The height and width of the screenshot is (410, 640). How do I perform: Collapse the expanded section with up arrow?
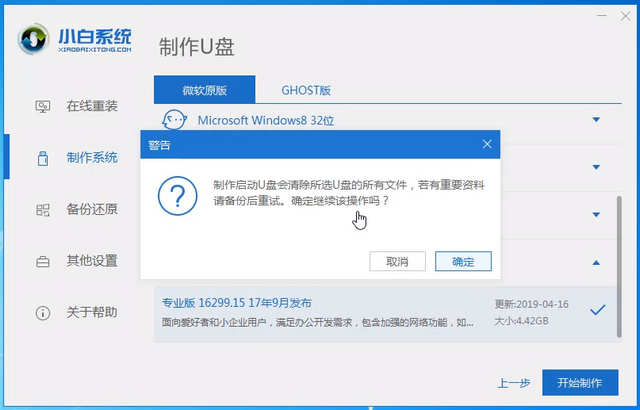point(596,263)
